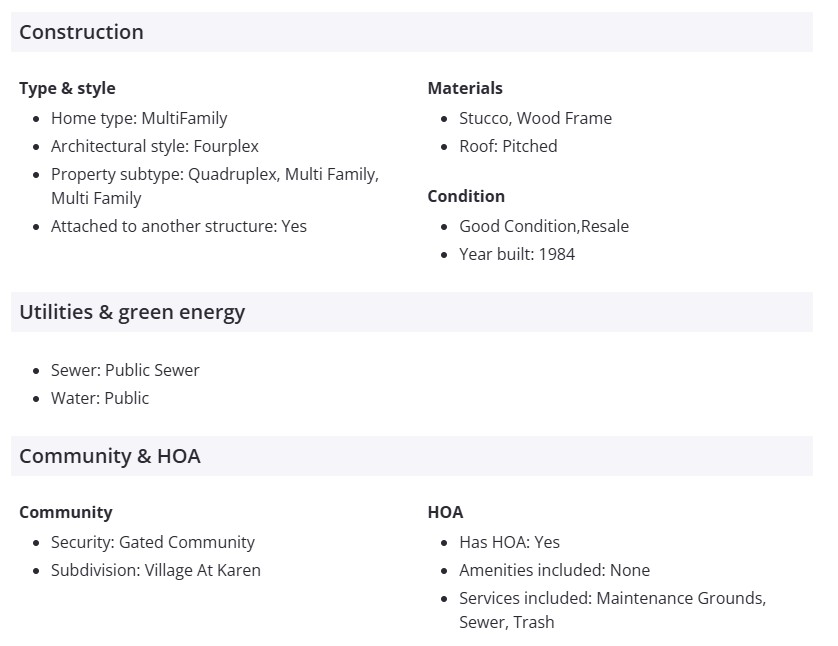
Task: Select the Roof: Pitched entry
Action: tap(508, 146)
